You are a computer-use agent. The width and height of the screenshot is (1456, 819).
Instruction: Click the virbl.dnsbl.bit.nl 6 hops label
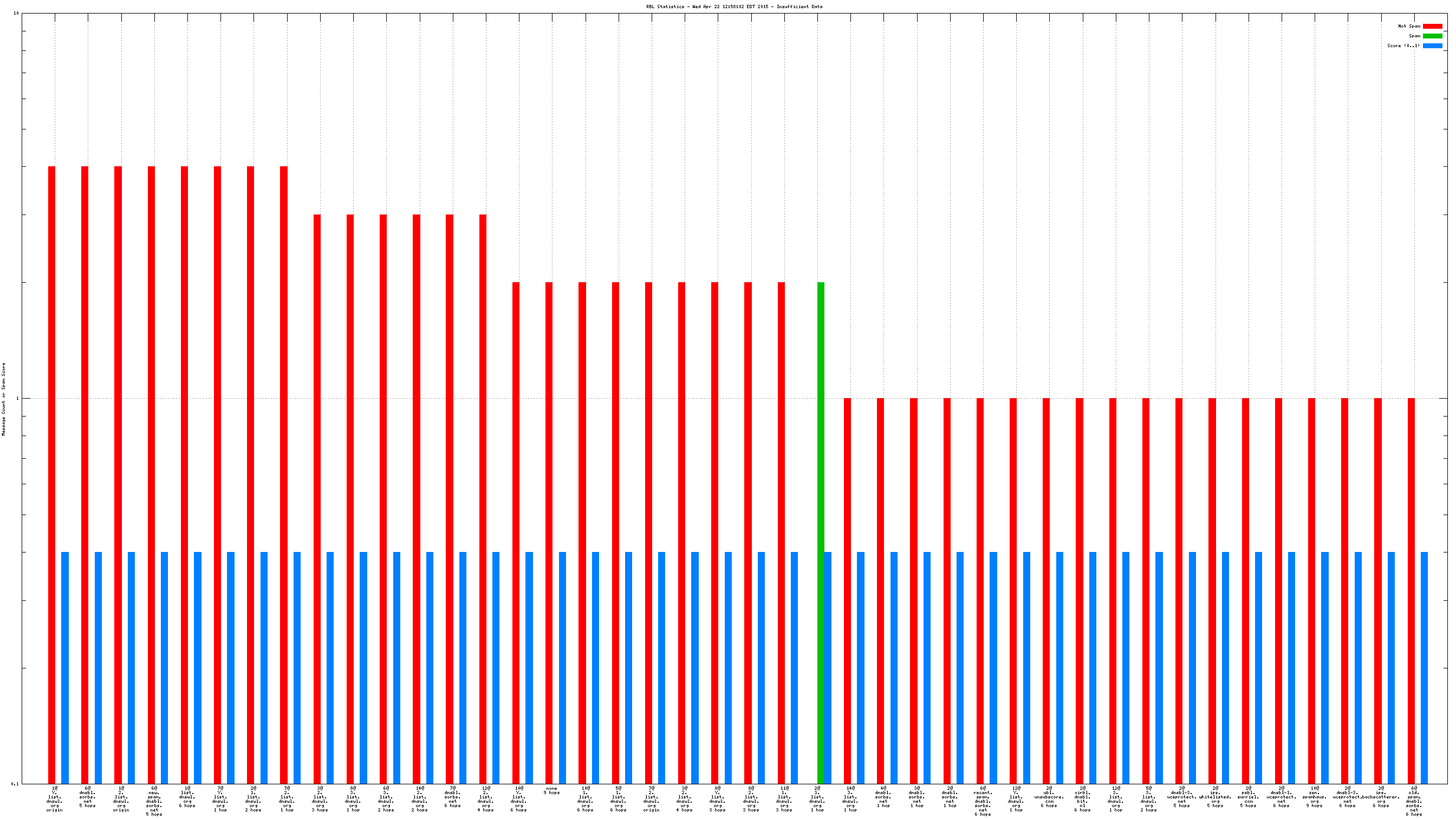(x=1082, y=799)
